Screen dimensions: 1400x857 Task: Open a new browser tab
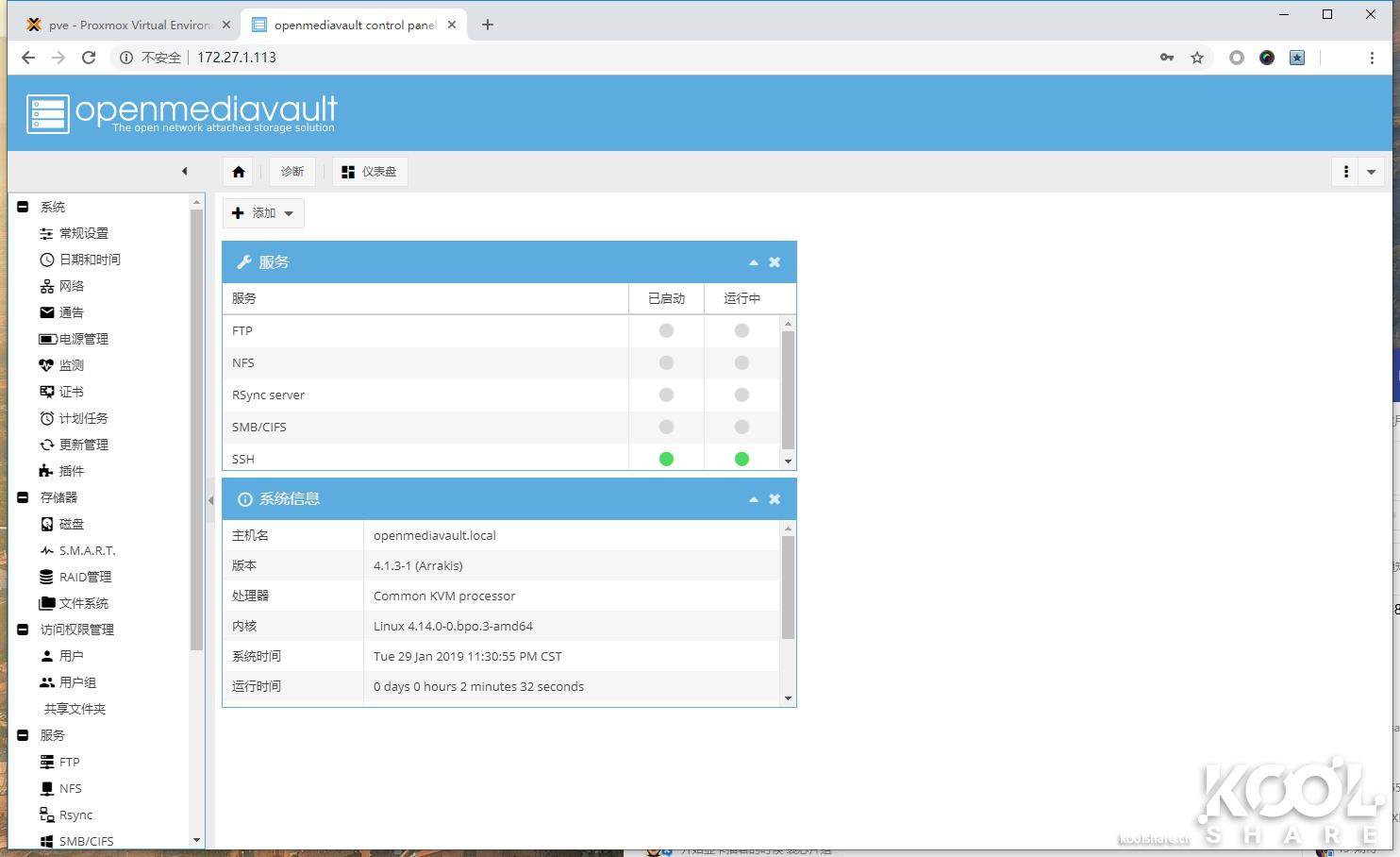tap(488, 25)
